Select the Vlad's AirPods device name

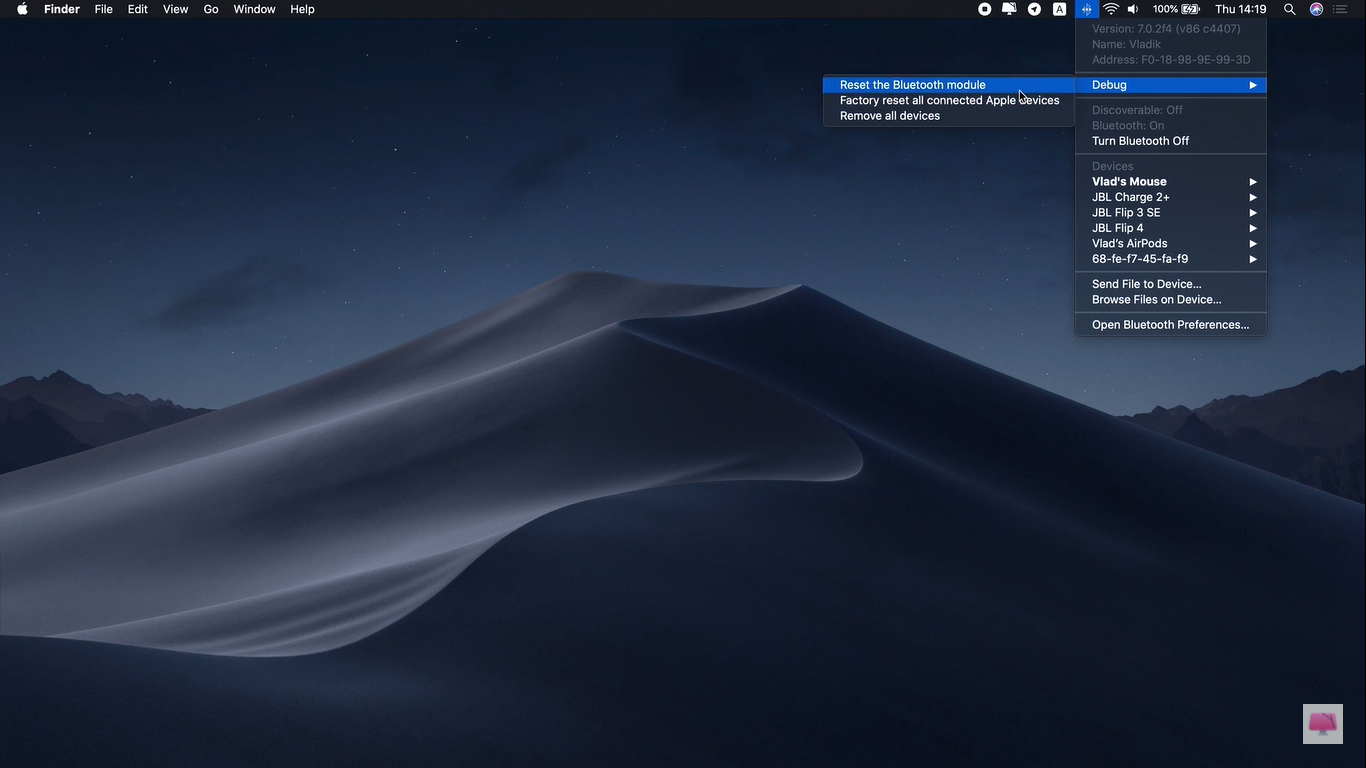coord(1130,244)
